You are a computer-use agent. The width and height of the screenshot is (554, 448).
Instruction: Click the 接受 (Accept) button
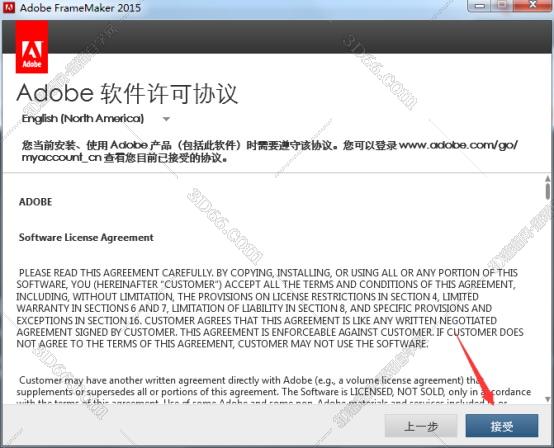[x=502, y=426]
